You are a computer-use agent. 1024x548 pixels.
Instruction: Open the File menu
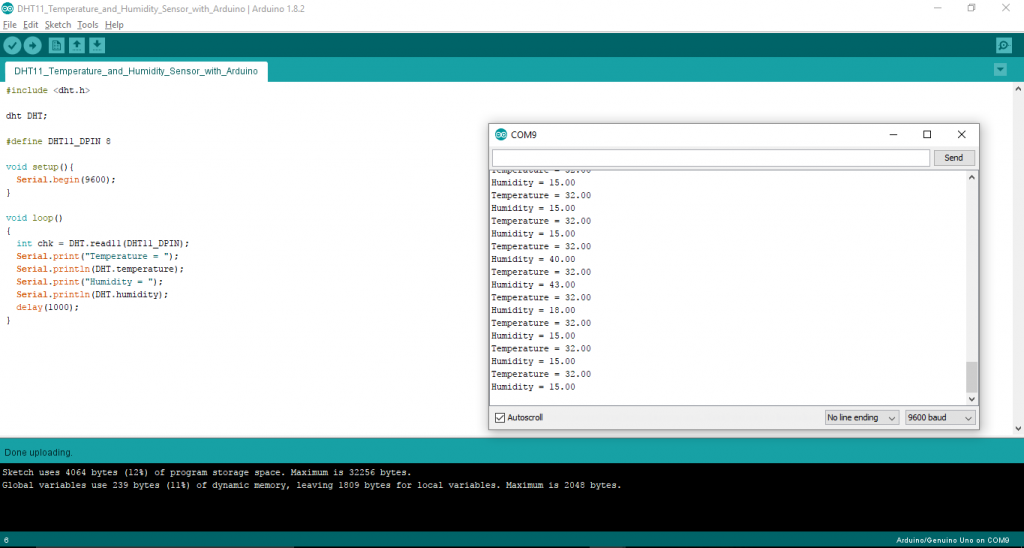[x=10, y=25]
